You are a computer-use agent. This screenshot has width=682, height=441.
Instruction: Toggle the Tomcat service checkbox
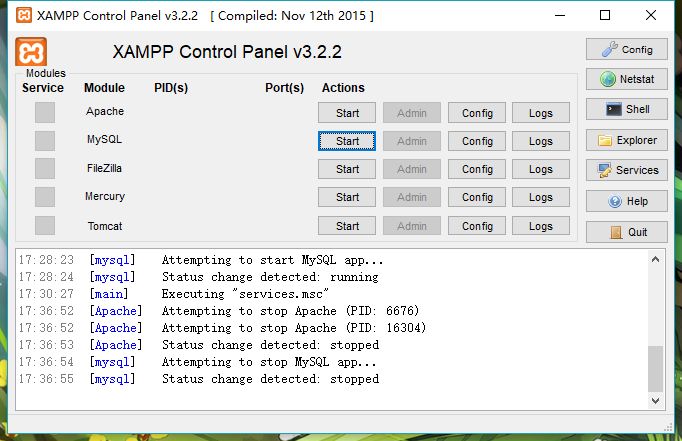tap(45, 226)
